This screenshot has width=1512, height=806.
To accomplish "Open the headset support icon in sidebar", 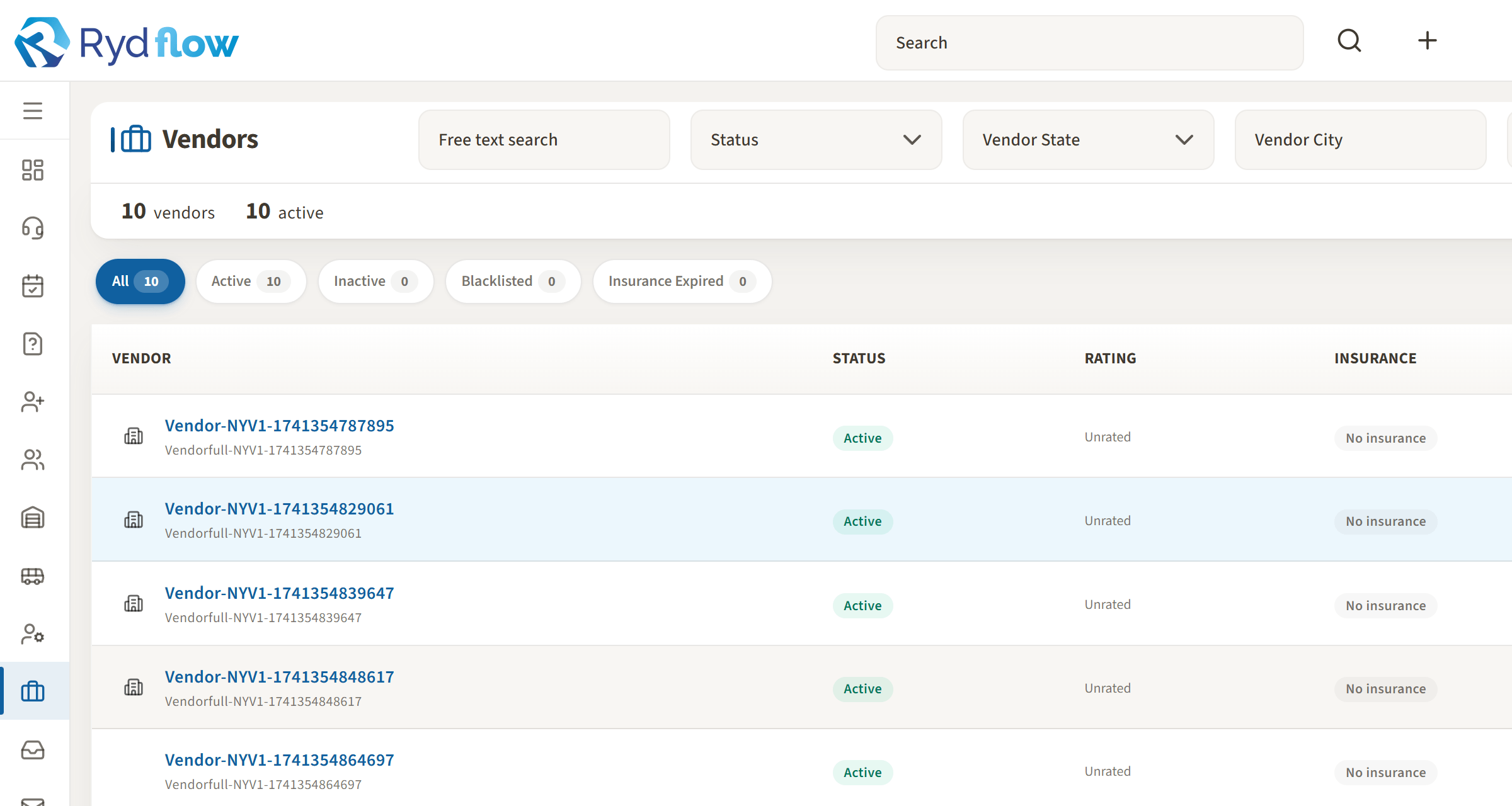I will click(33, 228).
